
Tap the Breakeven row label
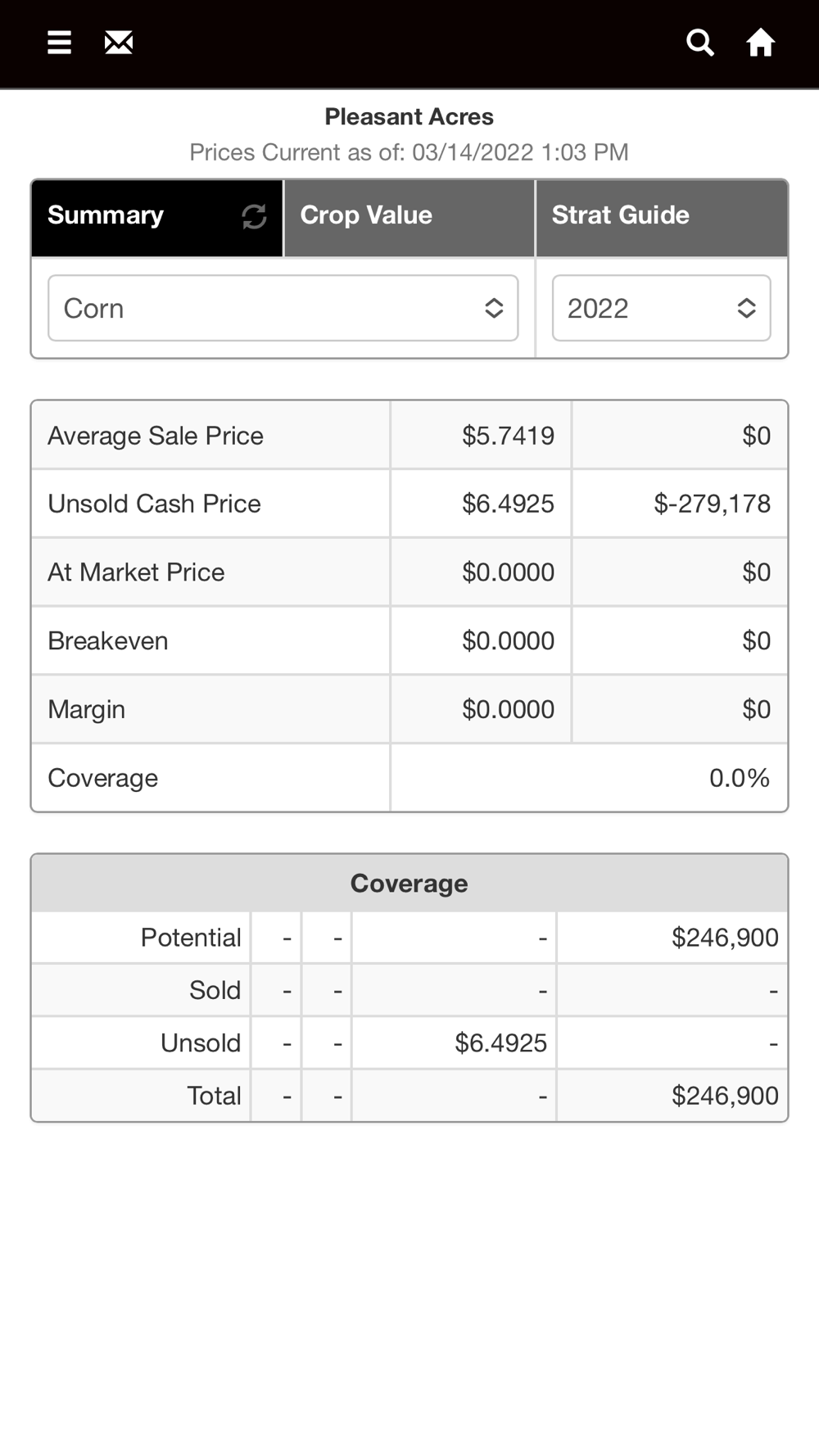pyautogui.click(x=108, y=641)
